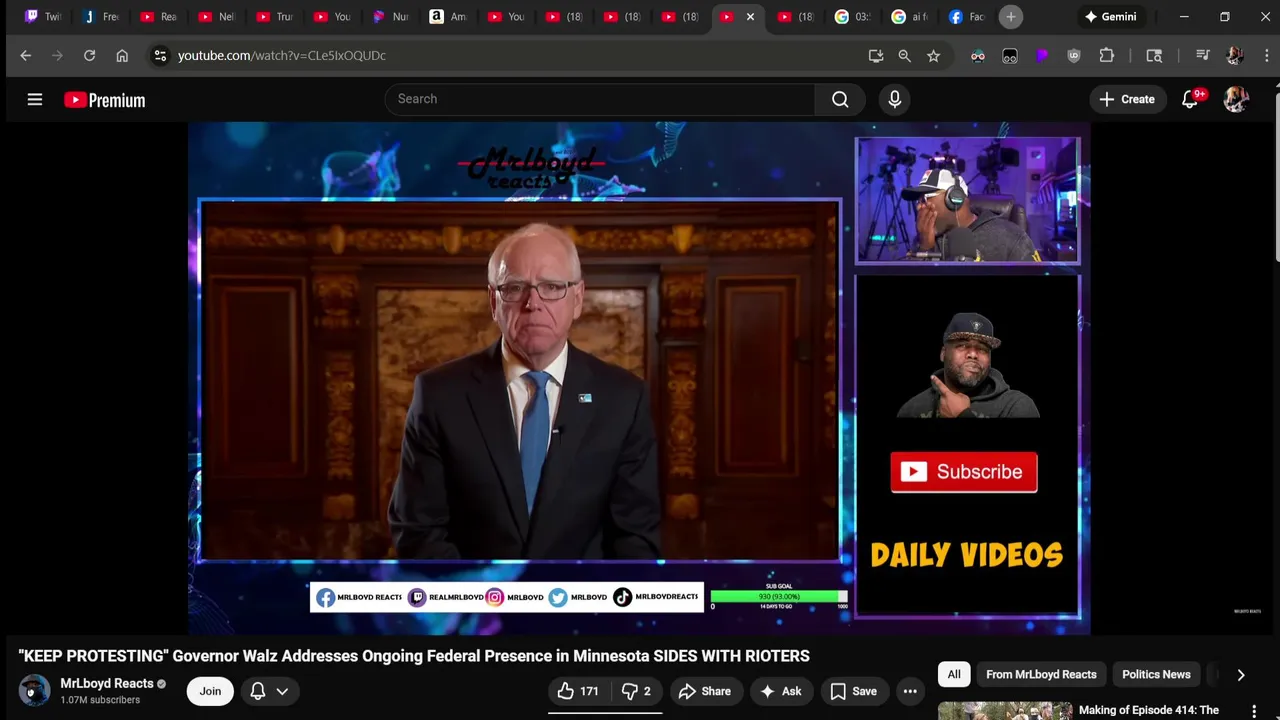
Task: Go back in browser history
Action: coord(26,56)
